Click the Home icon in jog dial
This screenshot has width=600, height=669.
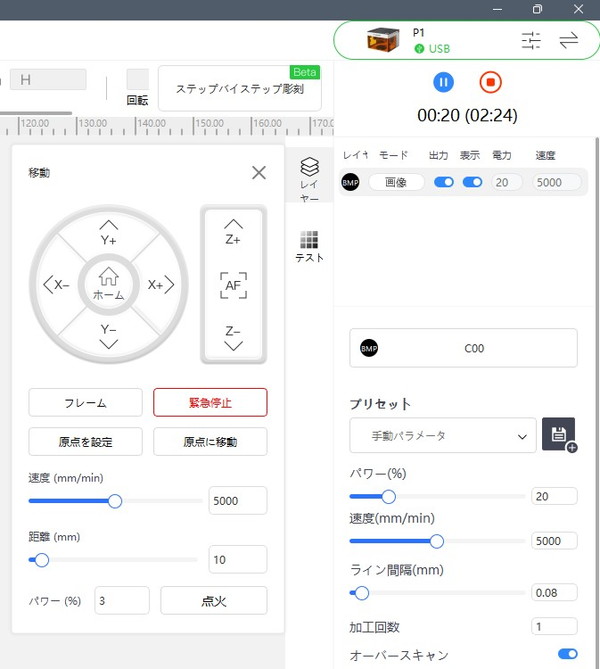tap(108, 284)
